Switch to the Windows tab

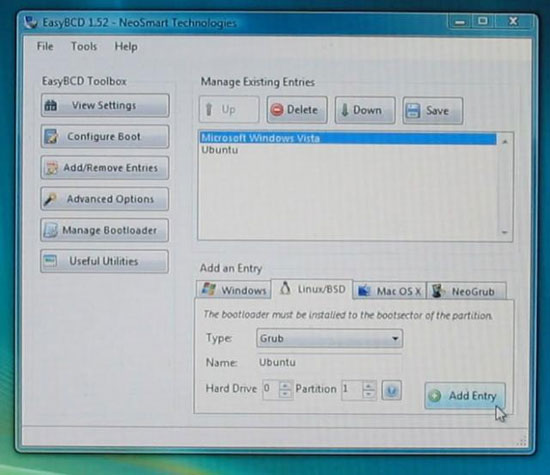click(x=234, y=290)
